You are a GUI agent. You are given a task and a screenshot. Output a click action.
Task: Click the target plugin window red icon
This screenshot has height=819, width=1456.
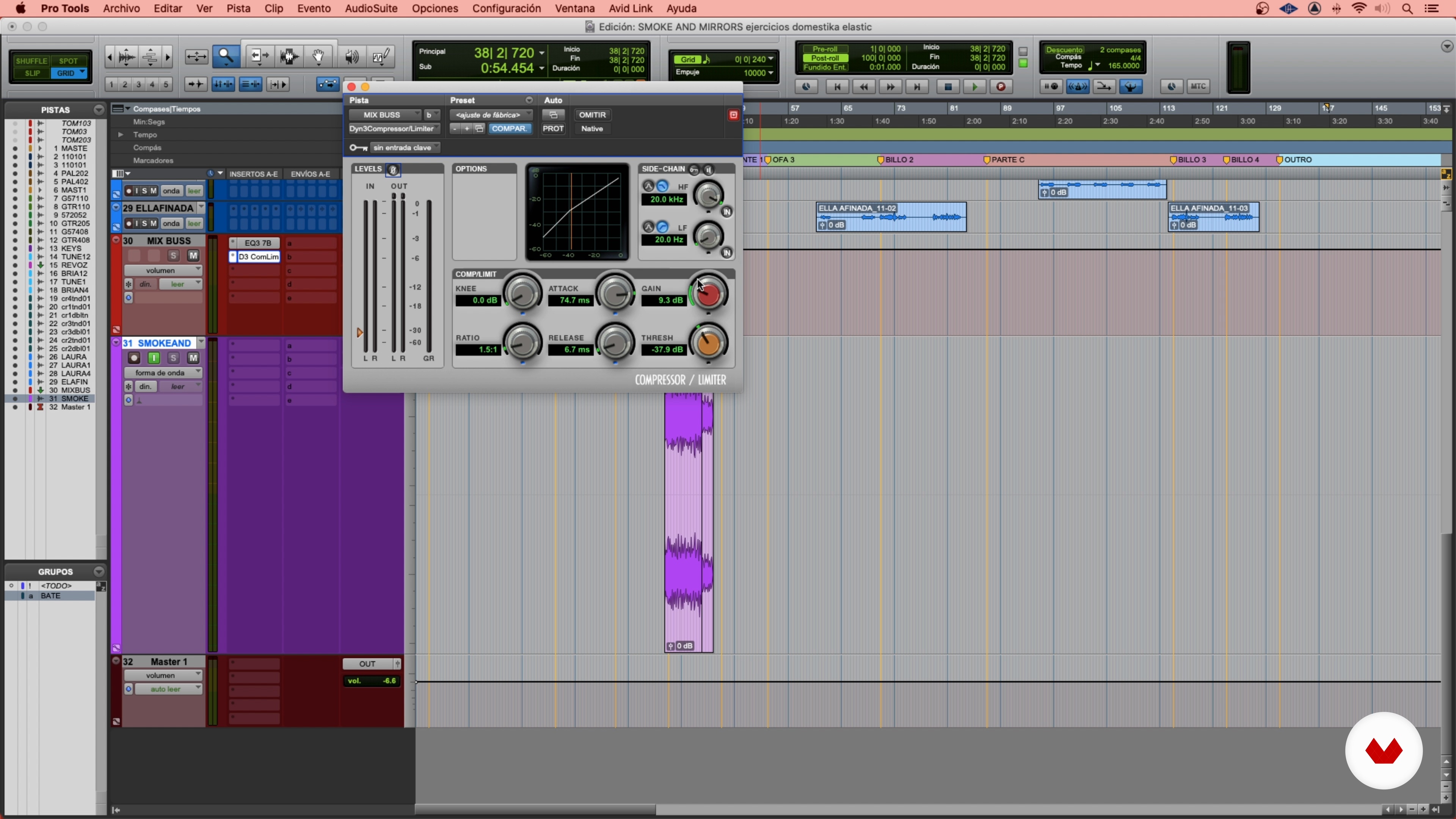pyautogui.click(x=733, y=115)
